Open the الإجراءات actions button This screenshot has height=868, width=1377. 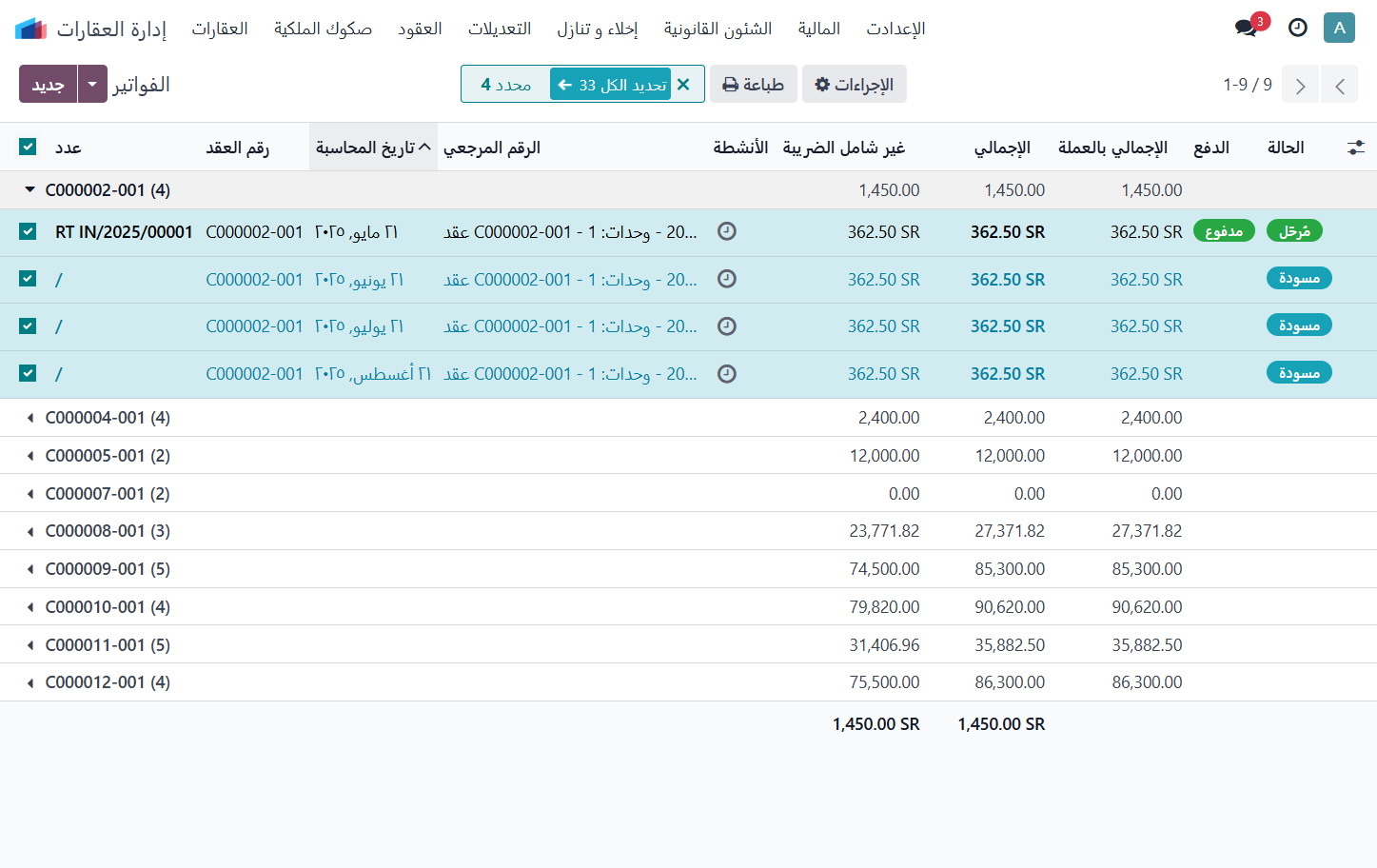(854, 85)
